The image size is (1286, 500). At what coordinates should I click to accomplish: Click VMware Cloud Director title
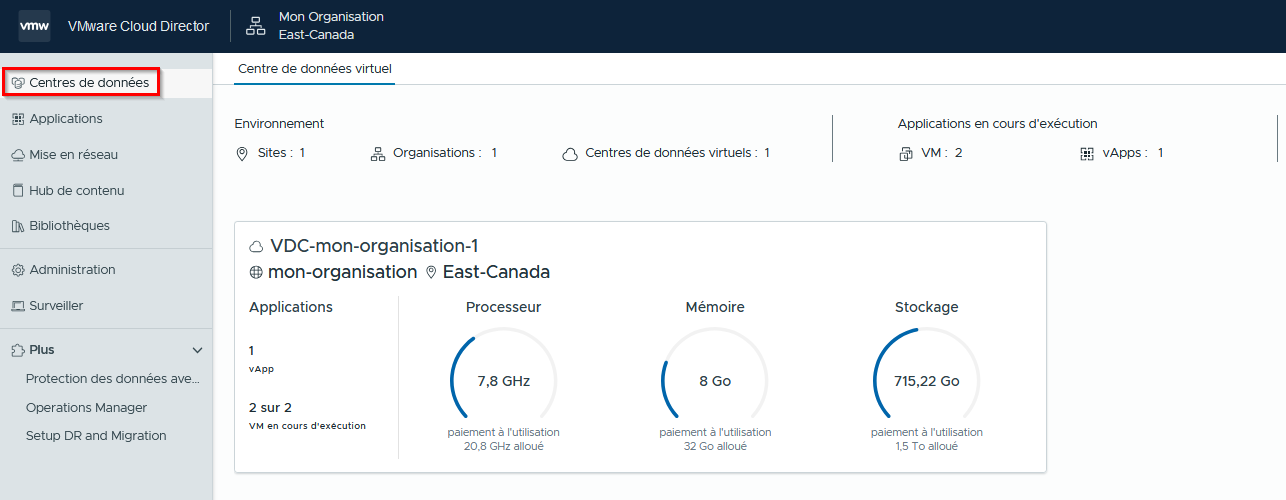[138, 26]
